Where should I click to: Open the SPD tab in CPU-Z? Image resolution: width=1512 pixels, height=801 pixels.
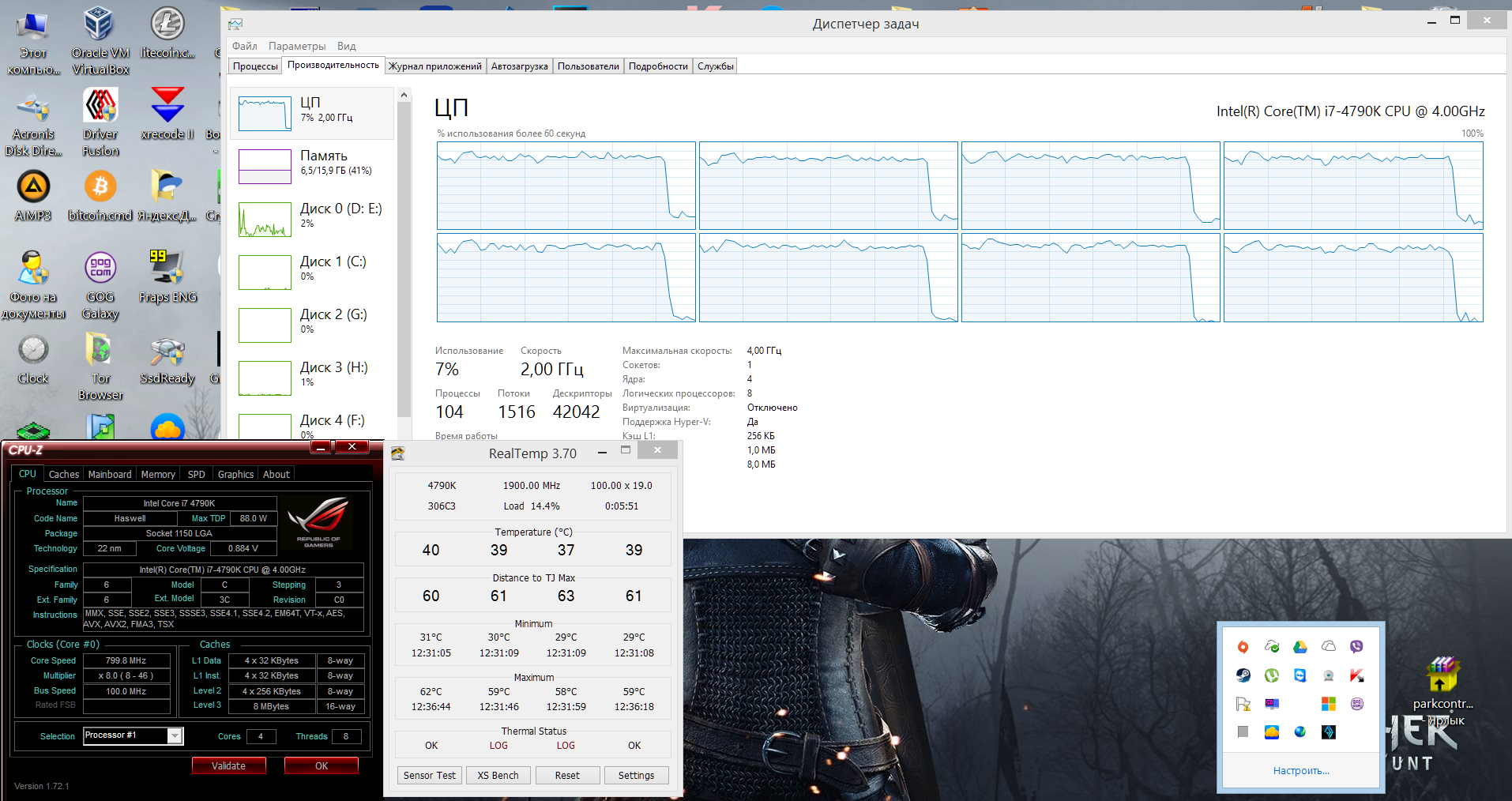[x=197, y=474]
